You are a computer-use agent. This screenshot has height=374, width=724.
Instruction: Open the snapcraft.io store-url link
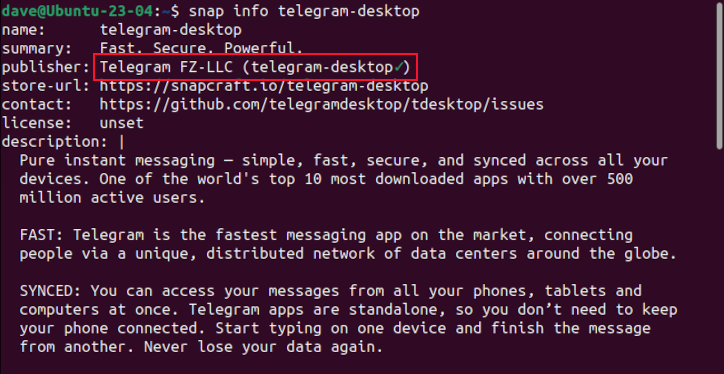(264, 86)
